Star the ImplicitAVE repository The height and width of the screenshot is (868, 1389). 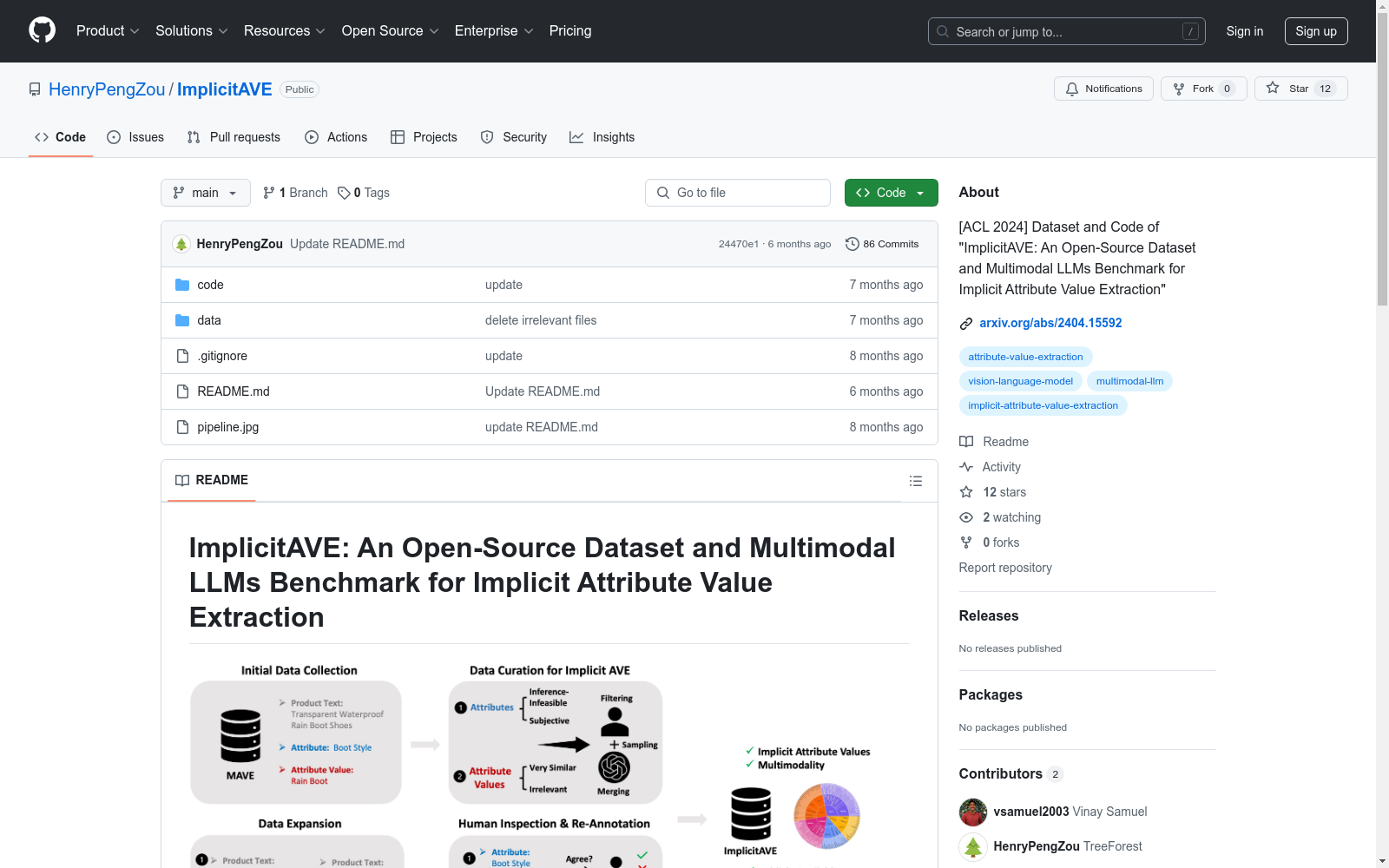[1301, 89]
